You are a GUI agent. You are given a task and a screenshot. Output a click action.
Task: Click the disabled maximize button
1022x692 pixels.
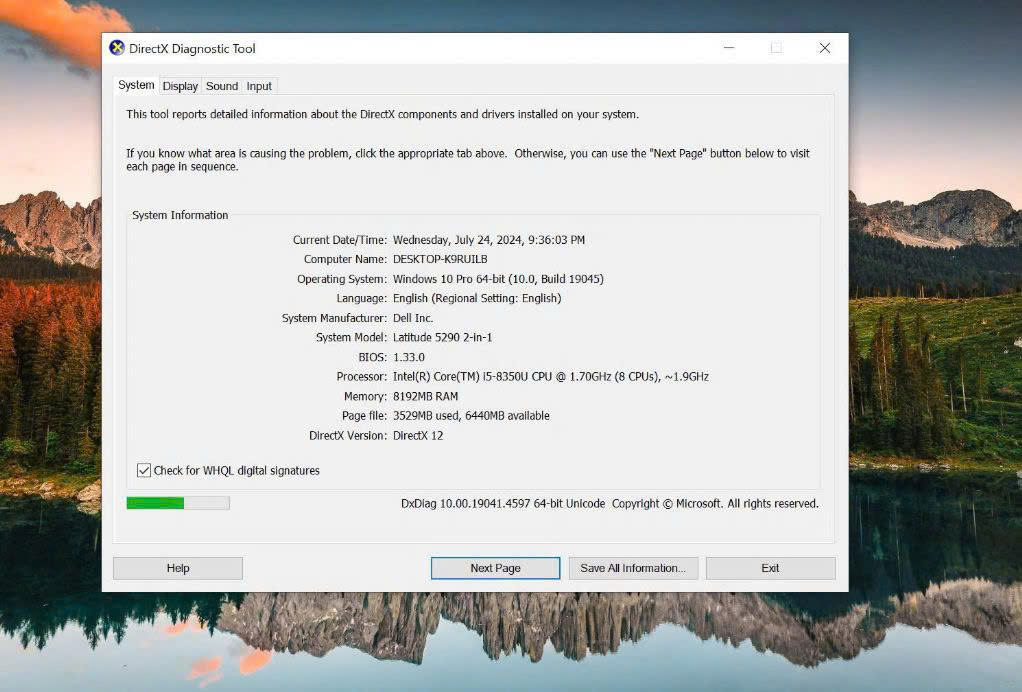(776, 48)
